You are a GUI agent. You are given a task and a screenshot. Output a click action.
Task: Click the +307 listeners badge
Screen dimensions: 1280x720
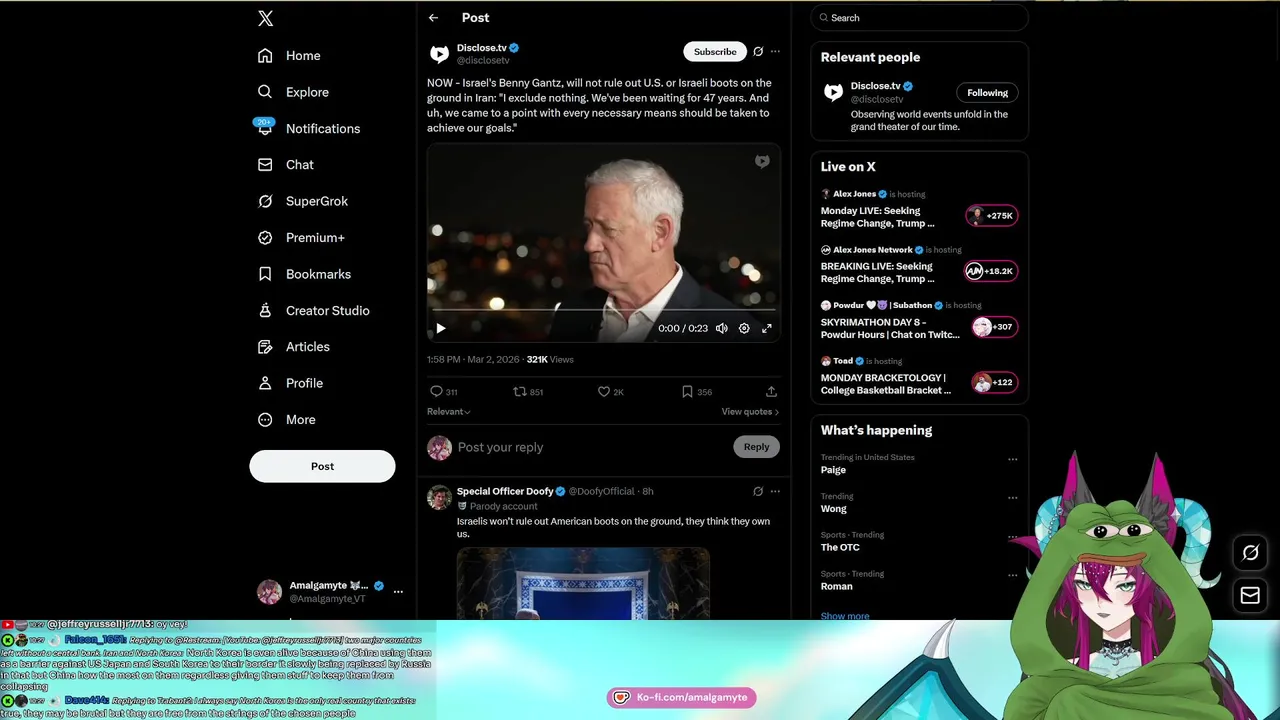tap(994, 327)
